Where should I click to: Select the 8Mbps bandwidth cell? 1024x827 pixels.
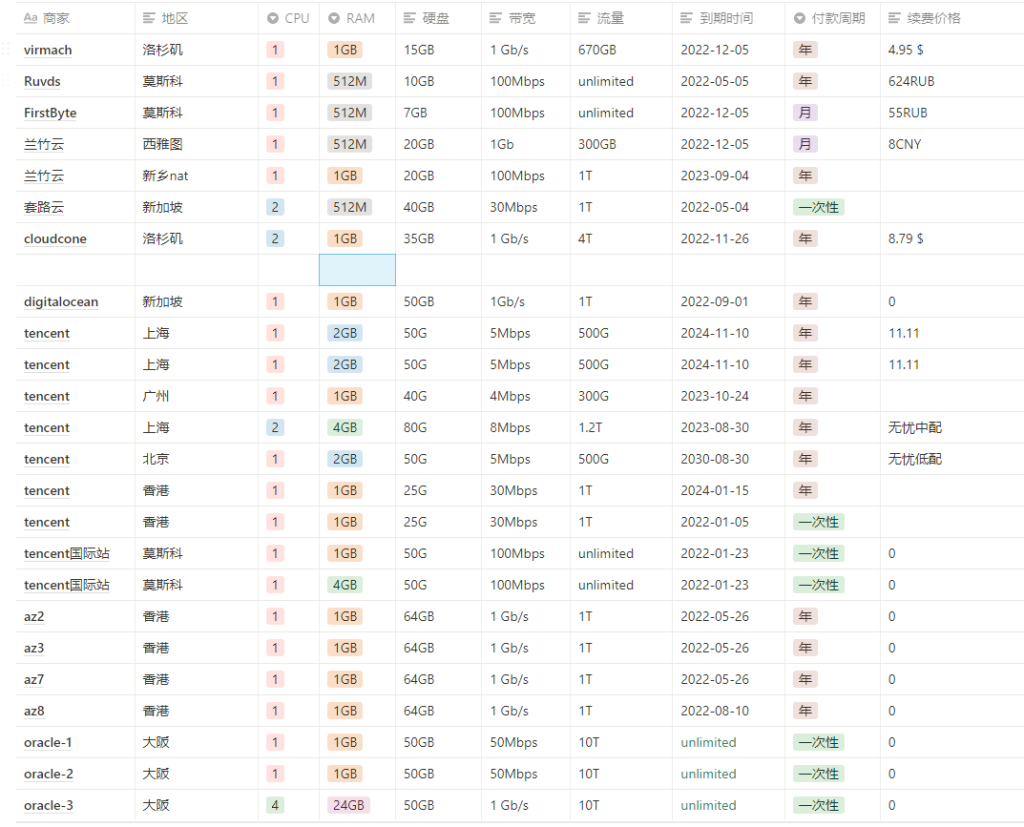coord(526,428)
